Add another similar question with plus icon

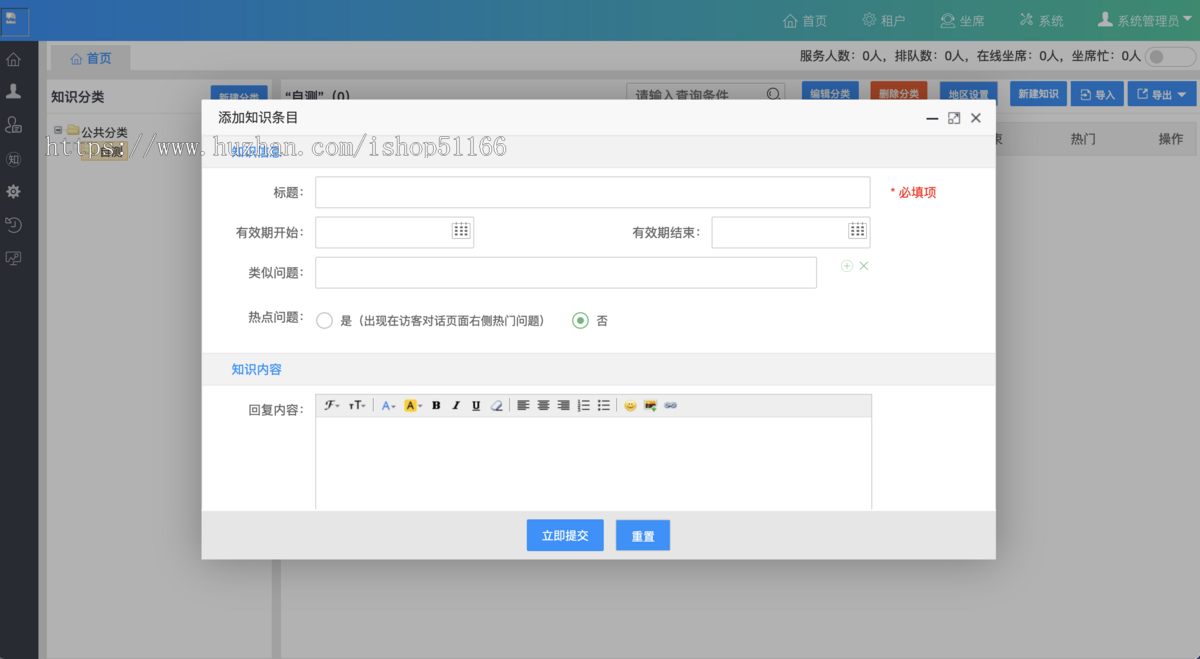tap(847, 266)
